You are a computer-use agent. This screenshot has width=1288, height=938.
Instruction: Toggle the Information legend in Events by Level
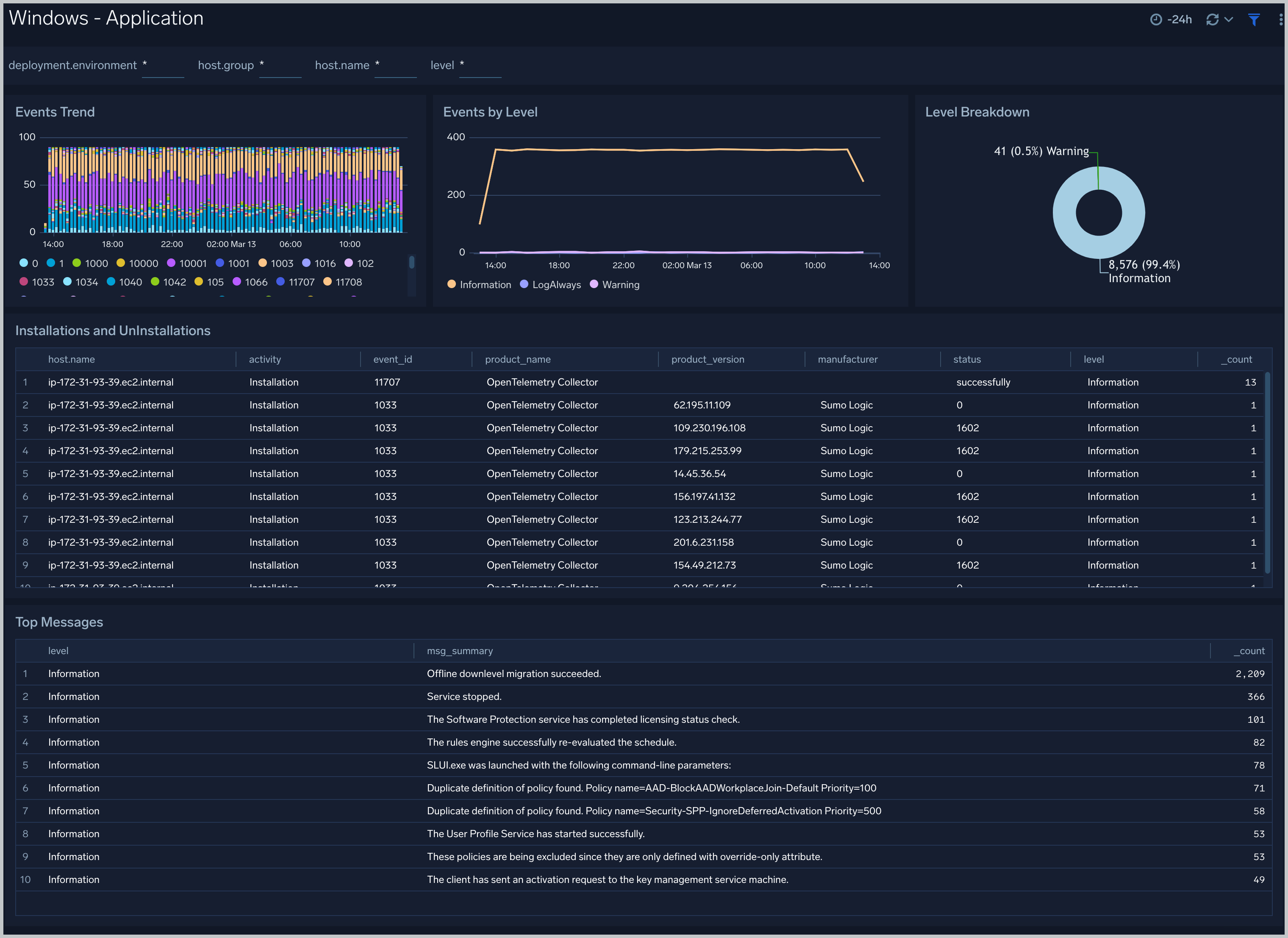(479, 285)
